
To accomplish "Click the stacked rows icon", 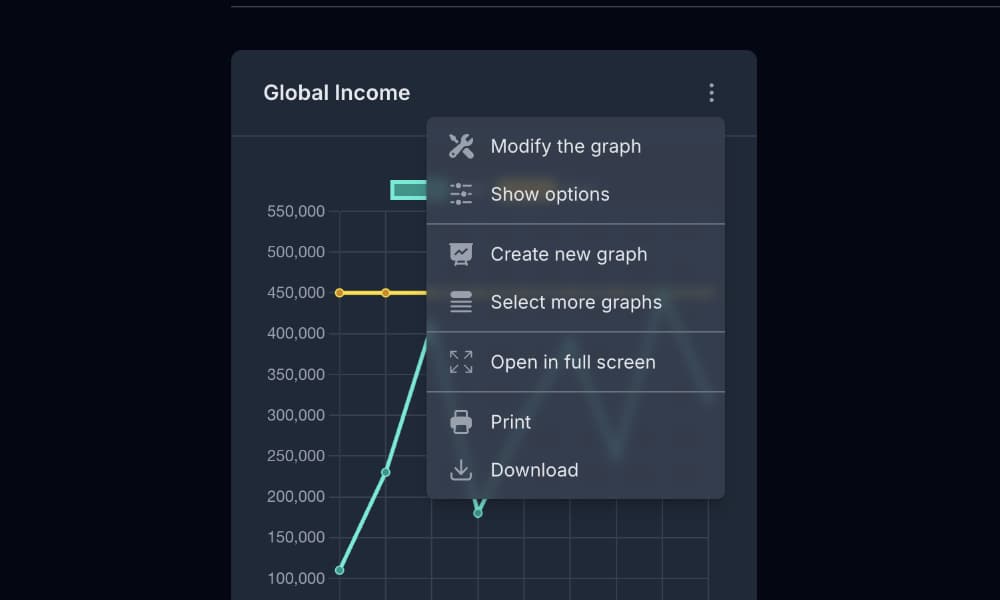I will point(461,302).
